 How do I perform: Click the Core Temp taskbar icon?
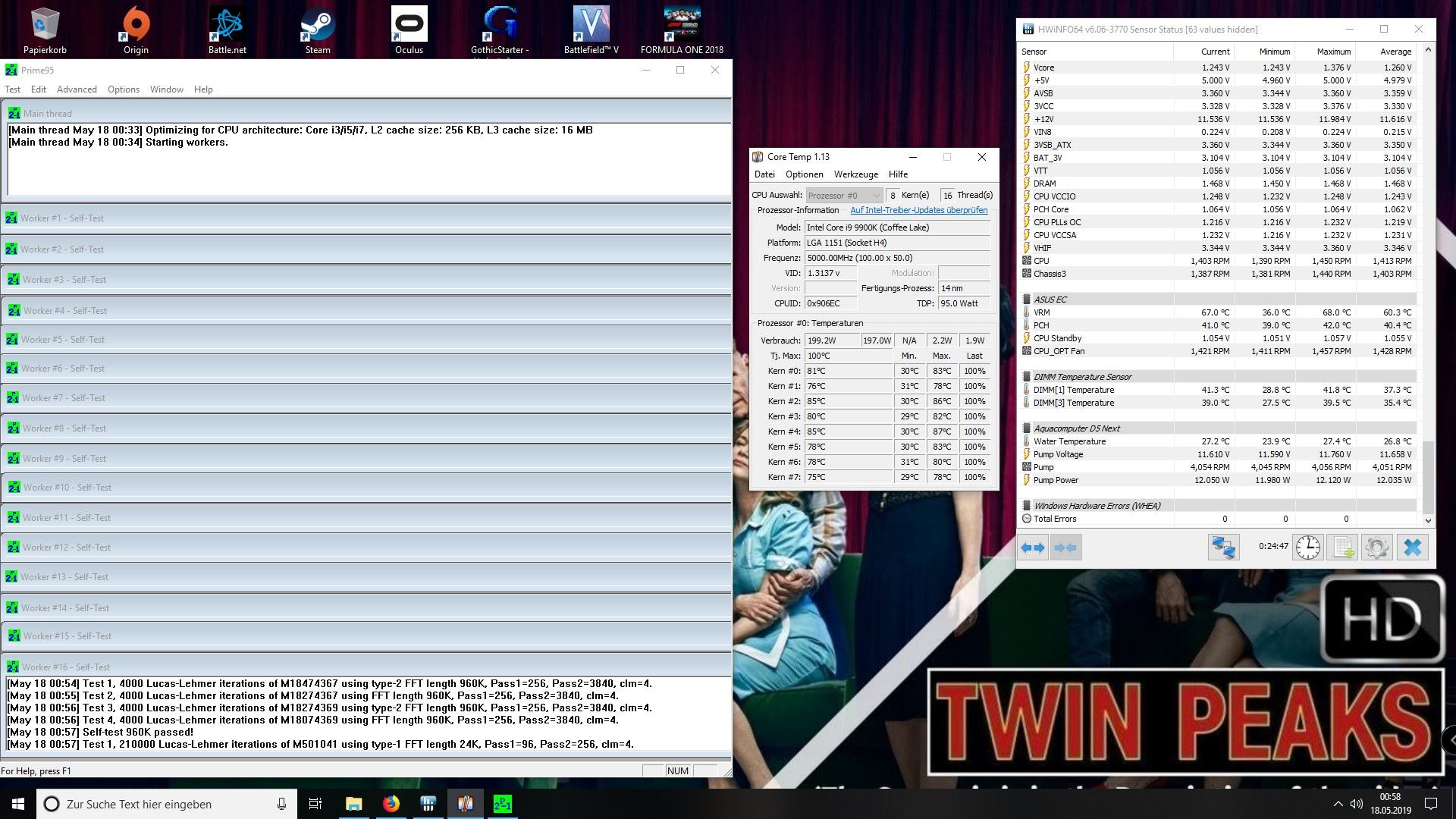pos(465,804)
